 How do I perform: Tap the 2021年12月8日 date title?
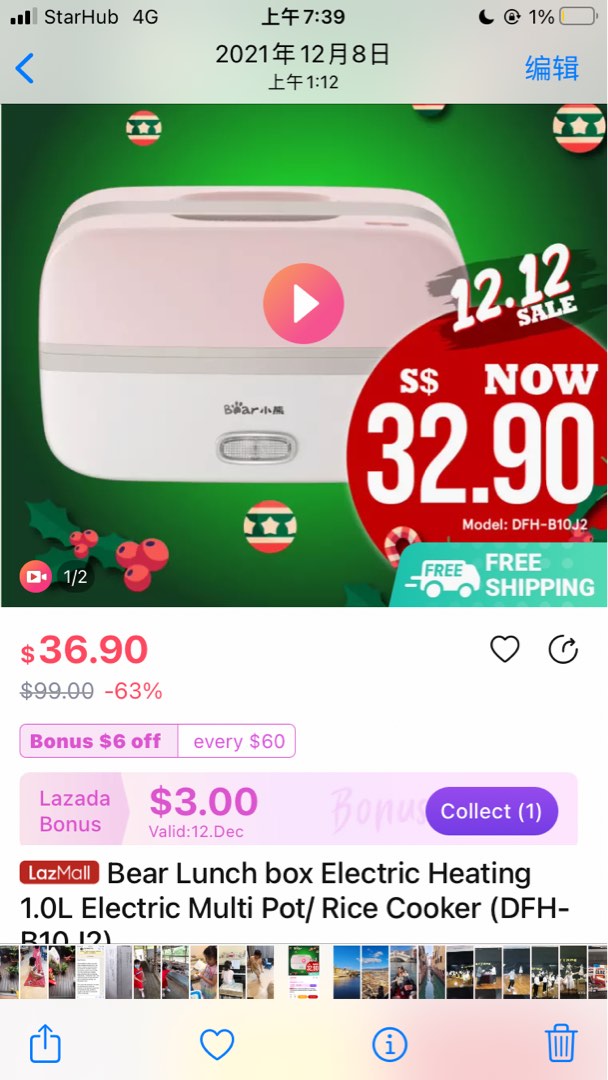point(303,54)
